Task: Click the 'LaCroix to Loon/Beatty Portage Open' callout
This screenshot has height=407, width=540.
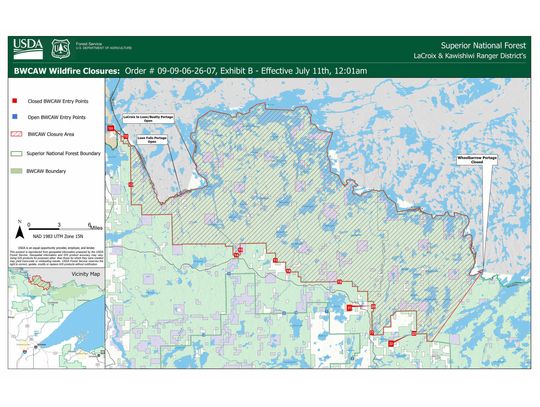Action: pyautogui.click(x=149, y=119)
